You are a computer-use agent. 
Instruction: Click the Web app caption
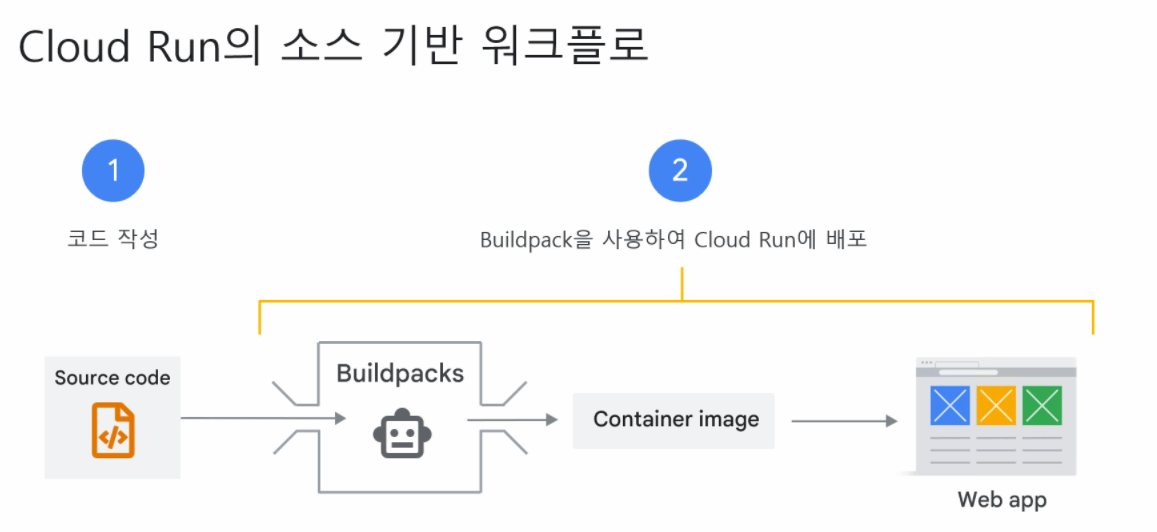(x=1002, y=500)
